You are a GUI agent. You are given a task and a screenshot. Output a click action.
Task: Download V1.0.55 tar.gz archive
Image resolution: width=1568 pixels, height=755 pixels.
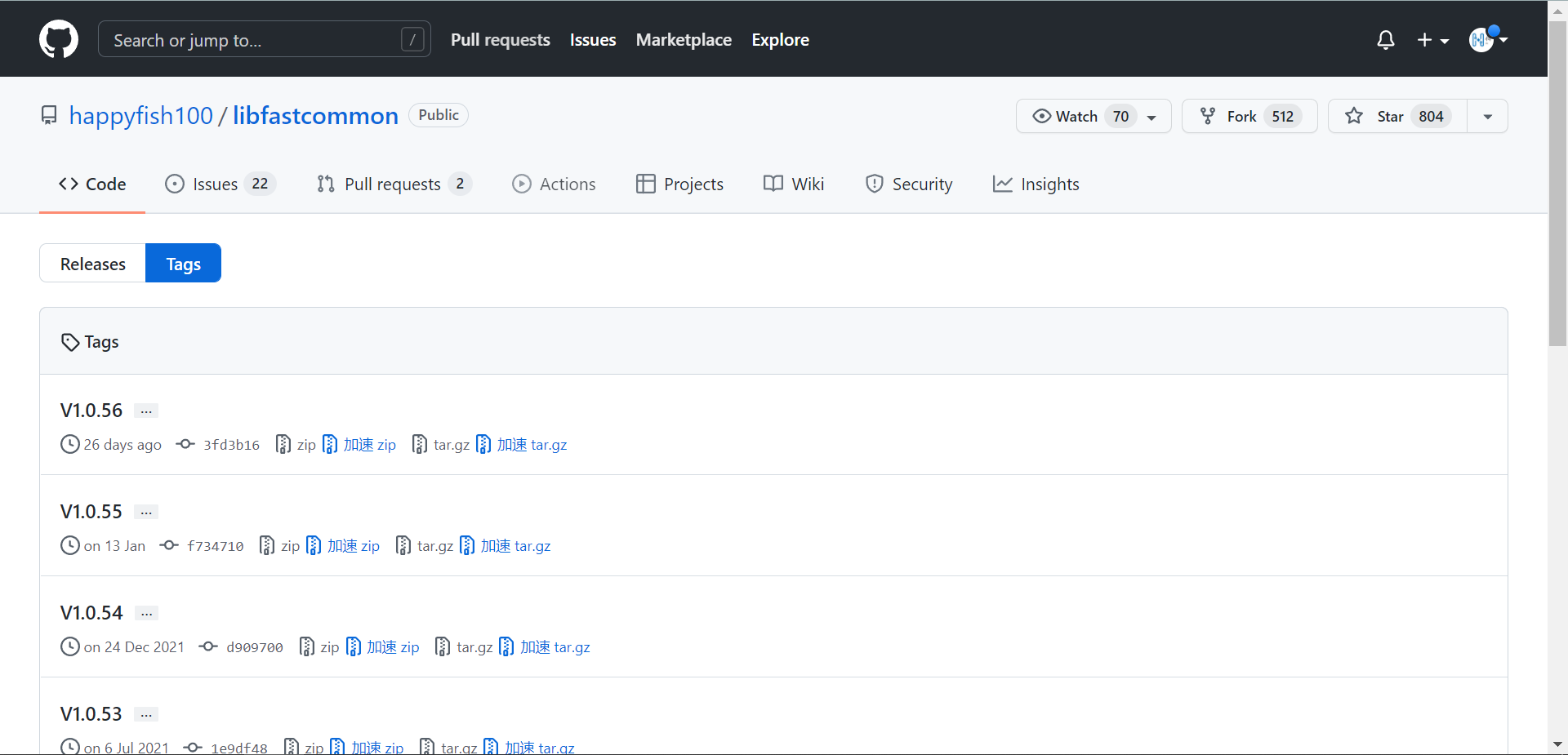(425, 545)
